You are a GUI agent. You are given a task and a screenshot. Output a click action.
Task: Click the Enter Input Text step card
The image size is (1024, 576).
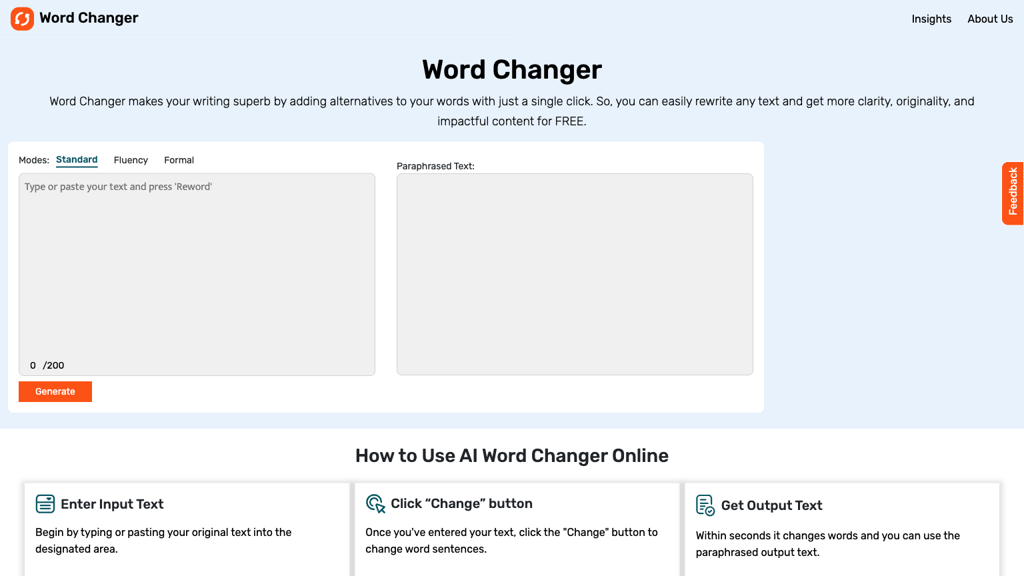(x=187, y=530)
